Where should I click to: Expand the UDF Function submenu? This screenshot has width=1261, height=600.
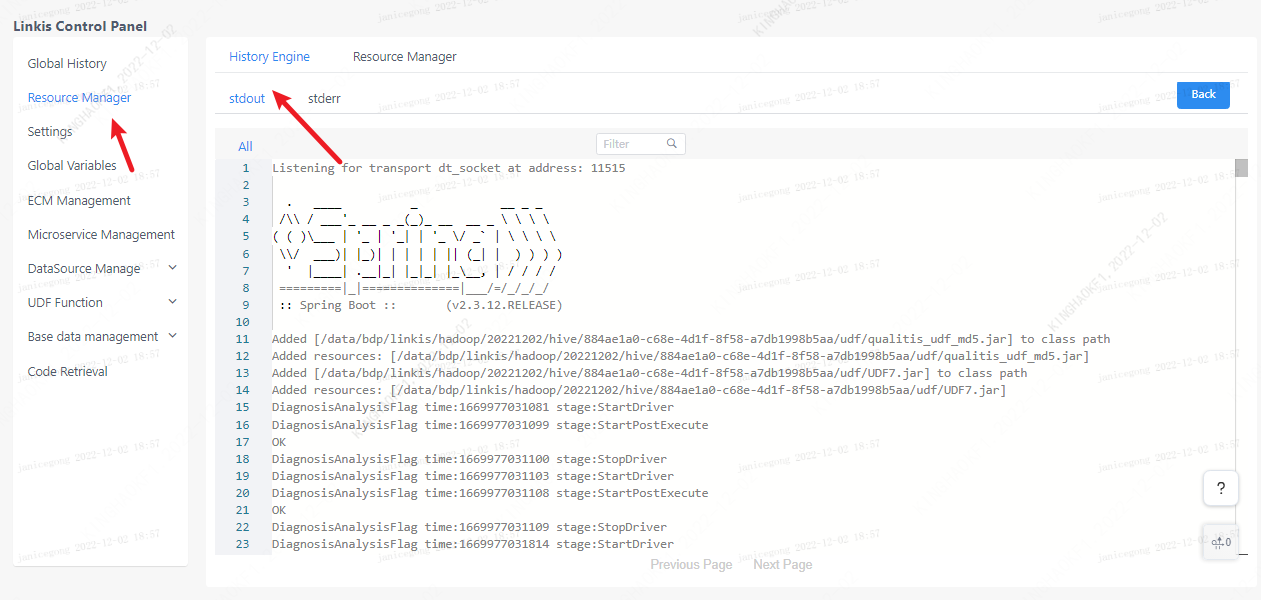click(173, 302)
